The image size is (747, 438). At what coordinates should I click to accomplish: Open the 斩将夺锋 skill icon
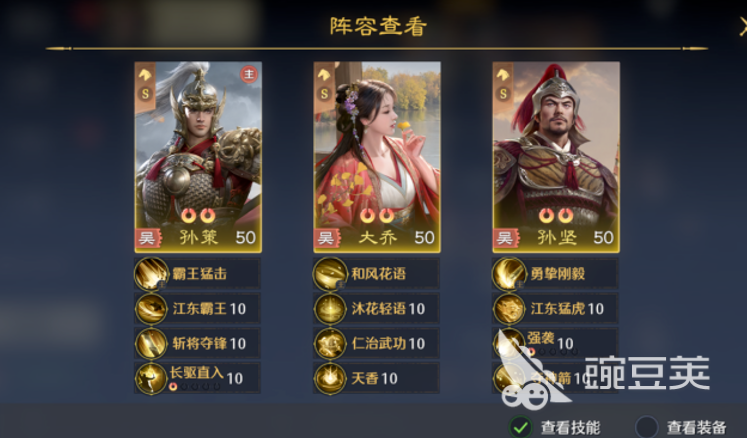click(151, 344)
